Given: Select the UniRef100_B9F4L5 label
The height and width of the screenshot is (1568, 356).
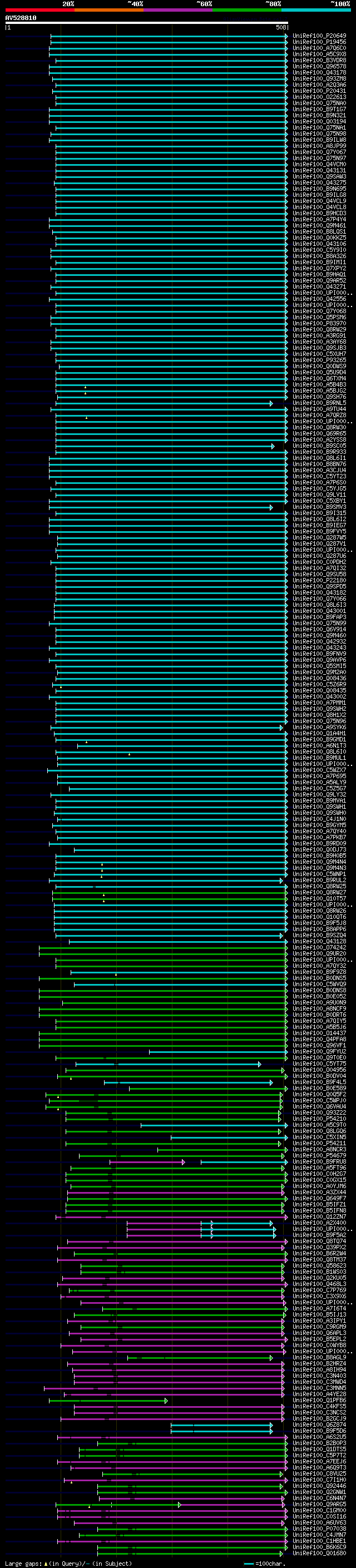Looking at the screenshot, I should pos(319,1082).
